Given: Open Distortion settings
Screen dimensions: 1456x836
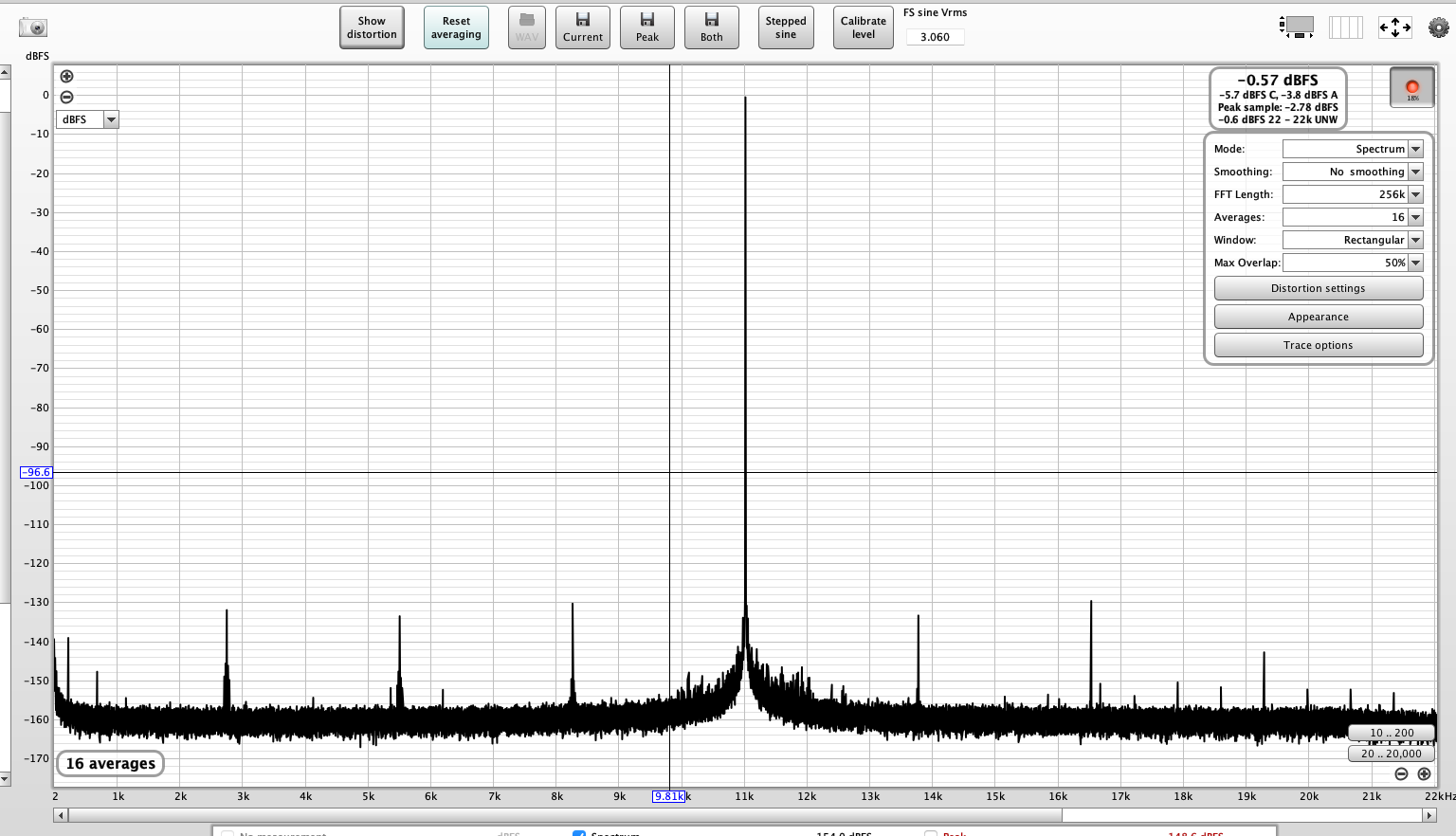Looking at the screenshot, I should coord(1319,288).
